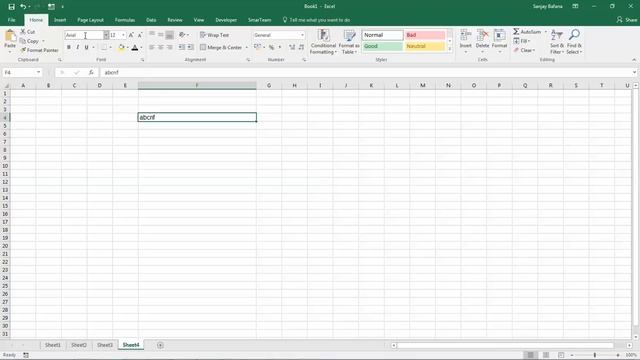Delete cells button
The image size is (640, 360).
coord(482,41)
